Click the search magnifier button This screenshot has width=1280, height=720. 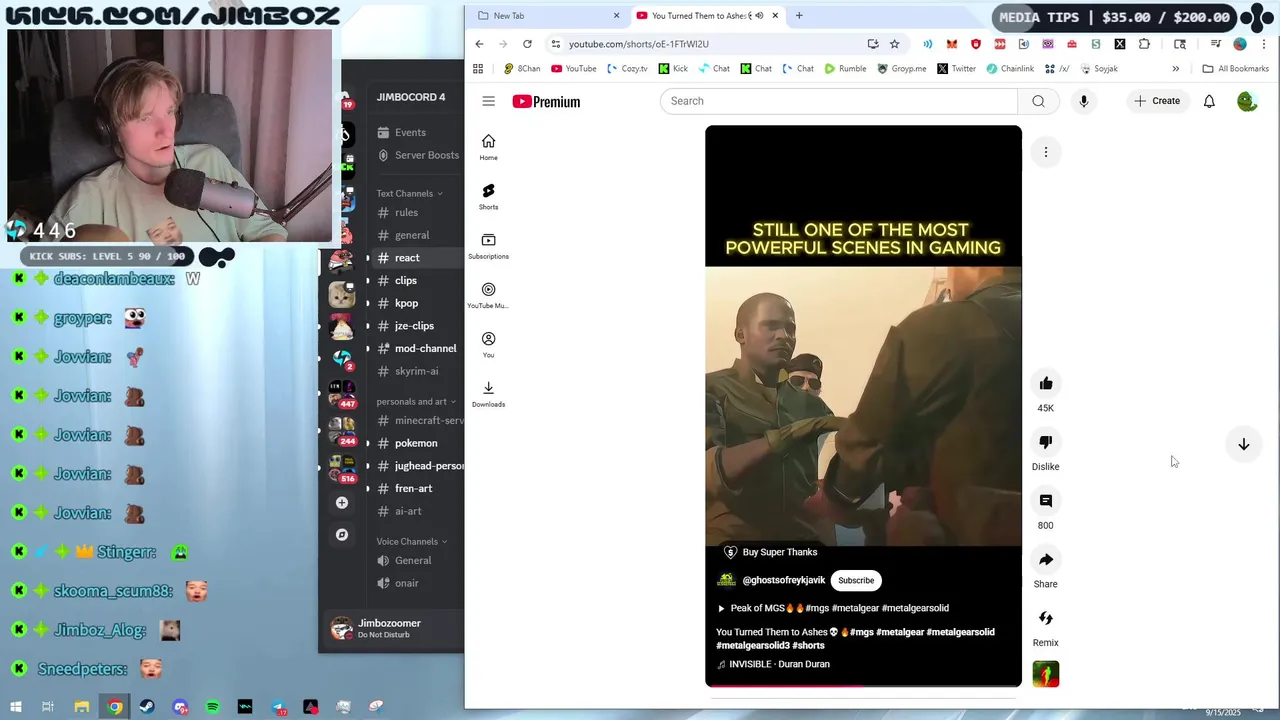(1038, 101)
